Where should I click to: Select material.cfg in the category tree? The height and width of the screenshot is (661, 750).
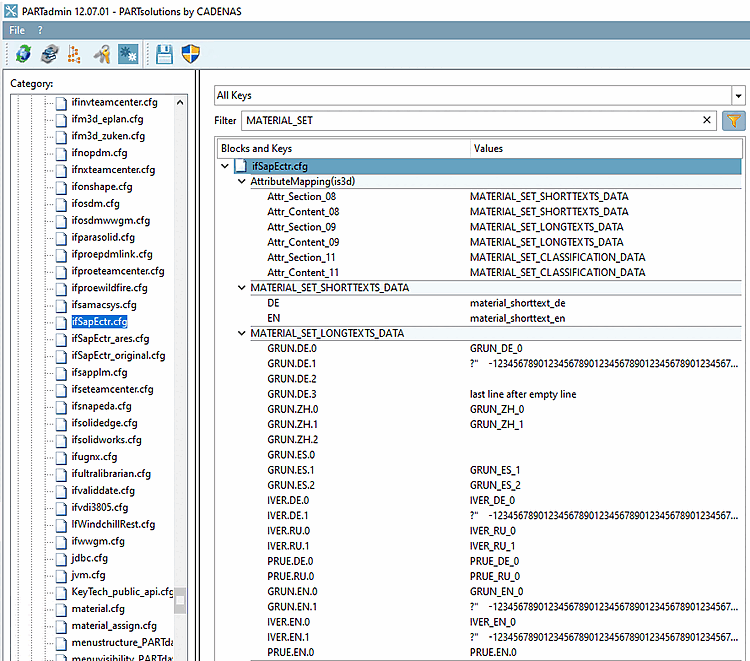click(x=98, y=609)
